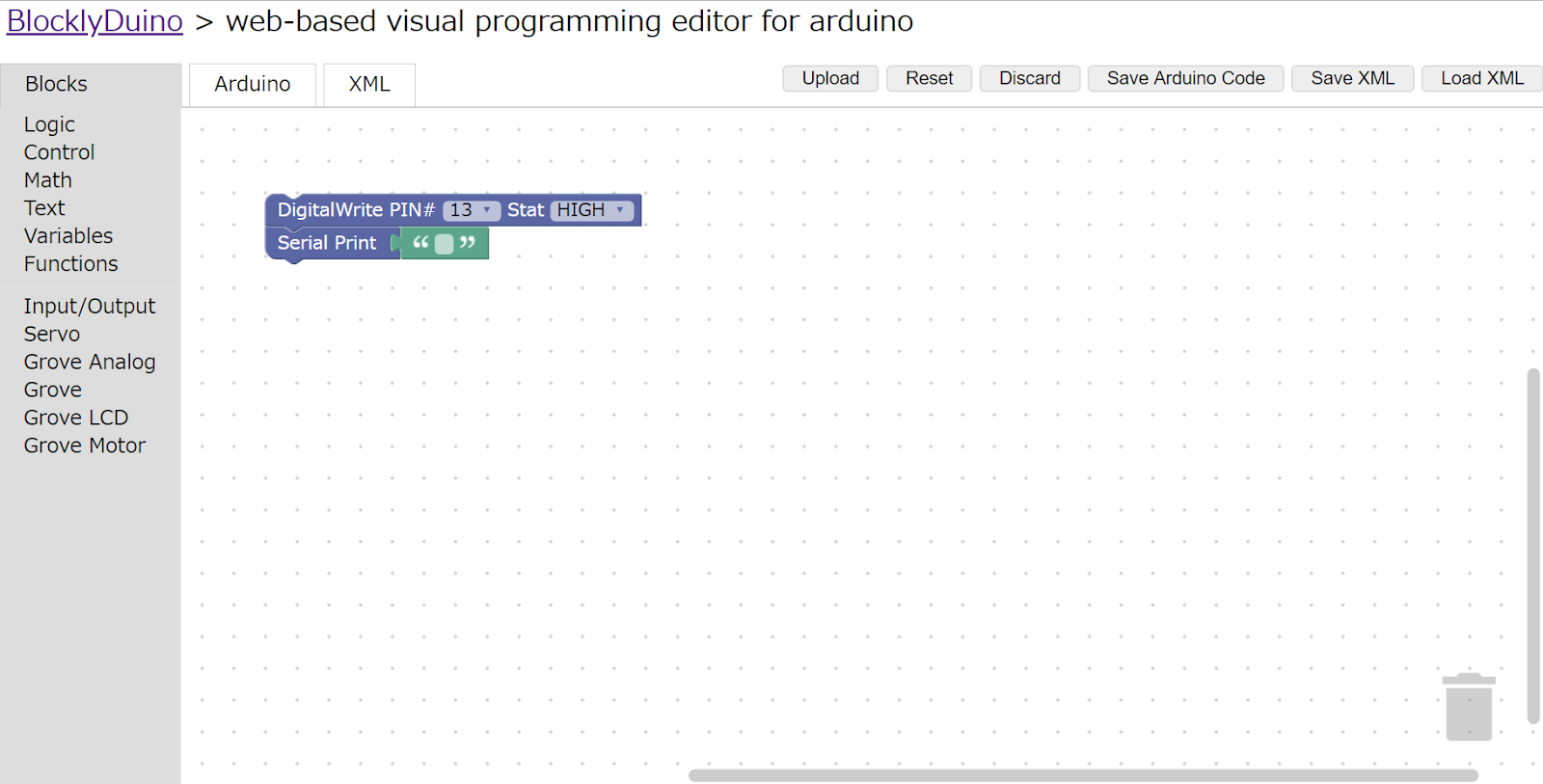The width and height of the screenshot is (1543, 784).
Task: Switch to the Arduino tab
Action: tap(253, 85)
